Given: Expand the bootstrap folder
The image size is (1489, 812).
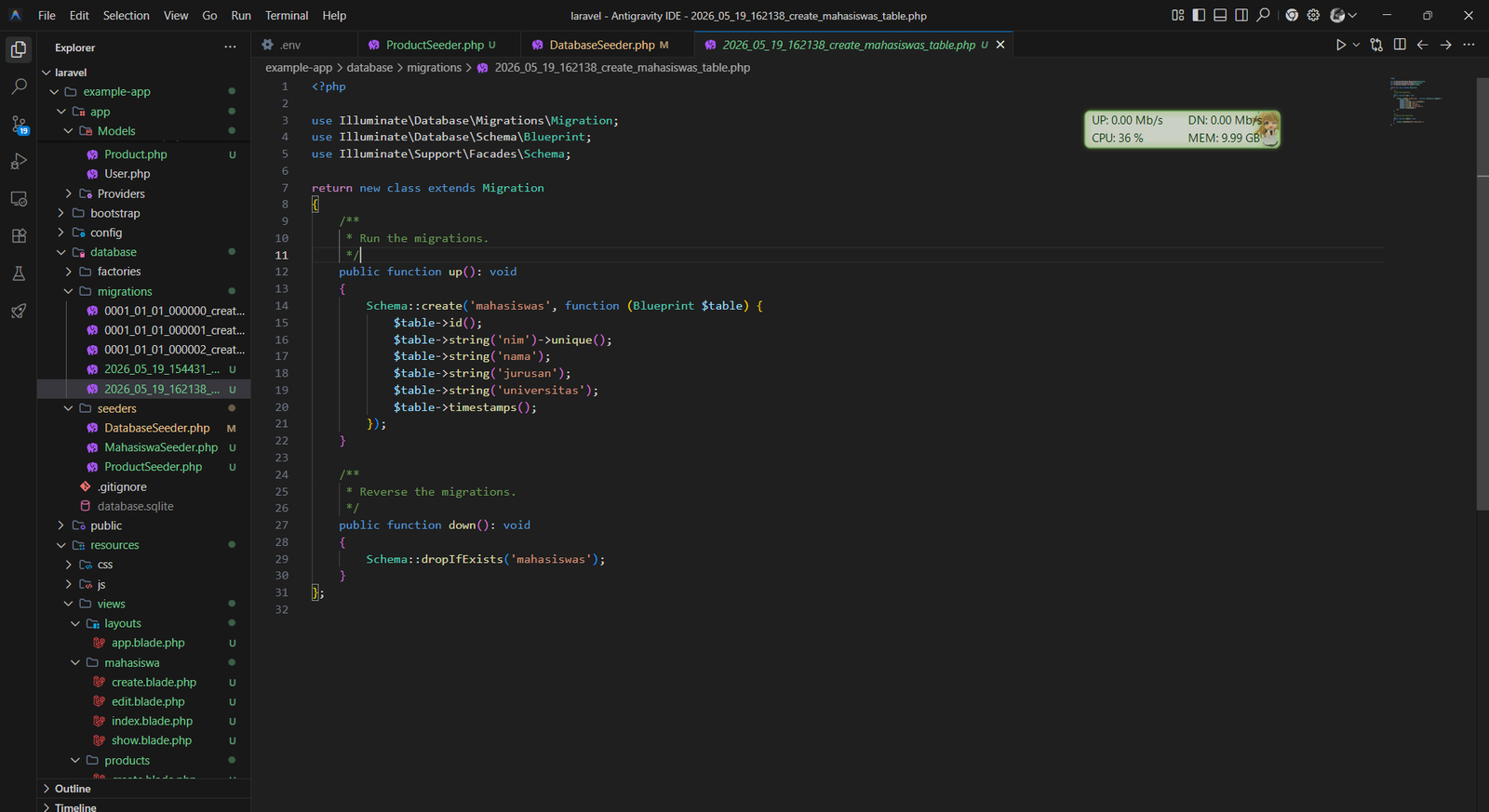Looking at the screenshot, I should pyautogui.click(x=143, y=213).
